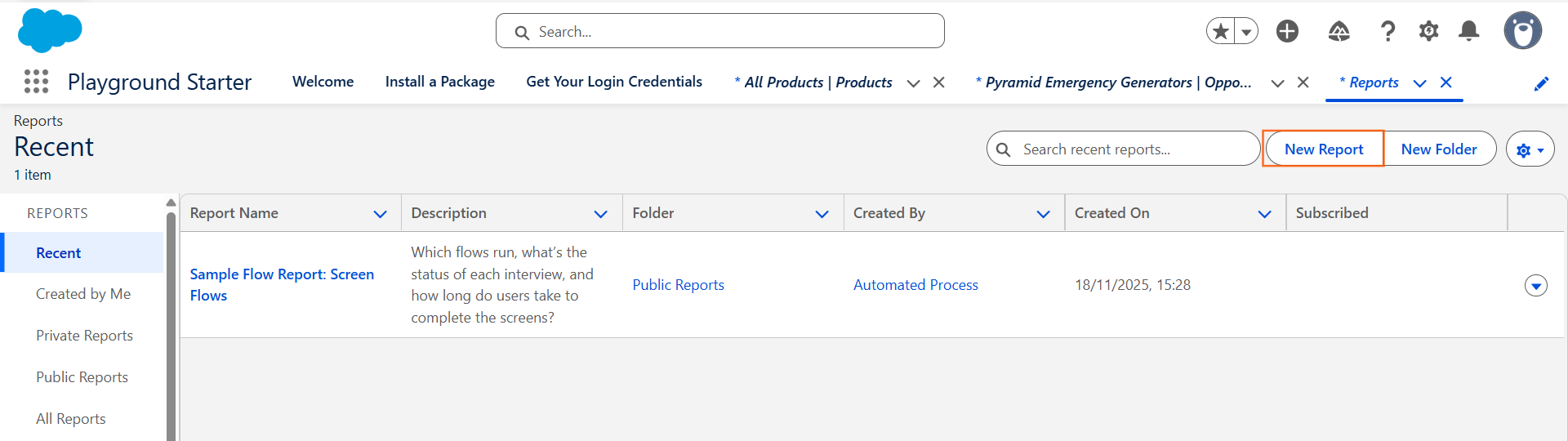Open the Automated Process user link
The image size is (1568, 441).
pos(915,285)
